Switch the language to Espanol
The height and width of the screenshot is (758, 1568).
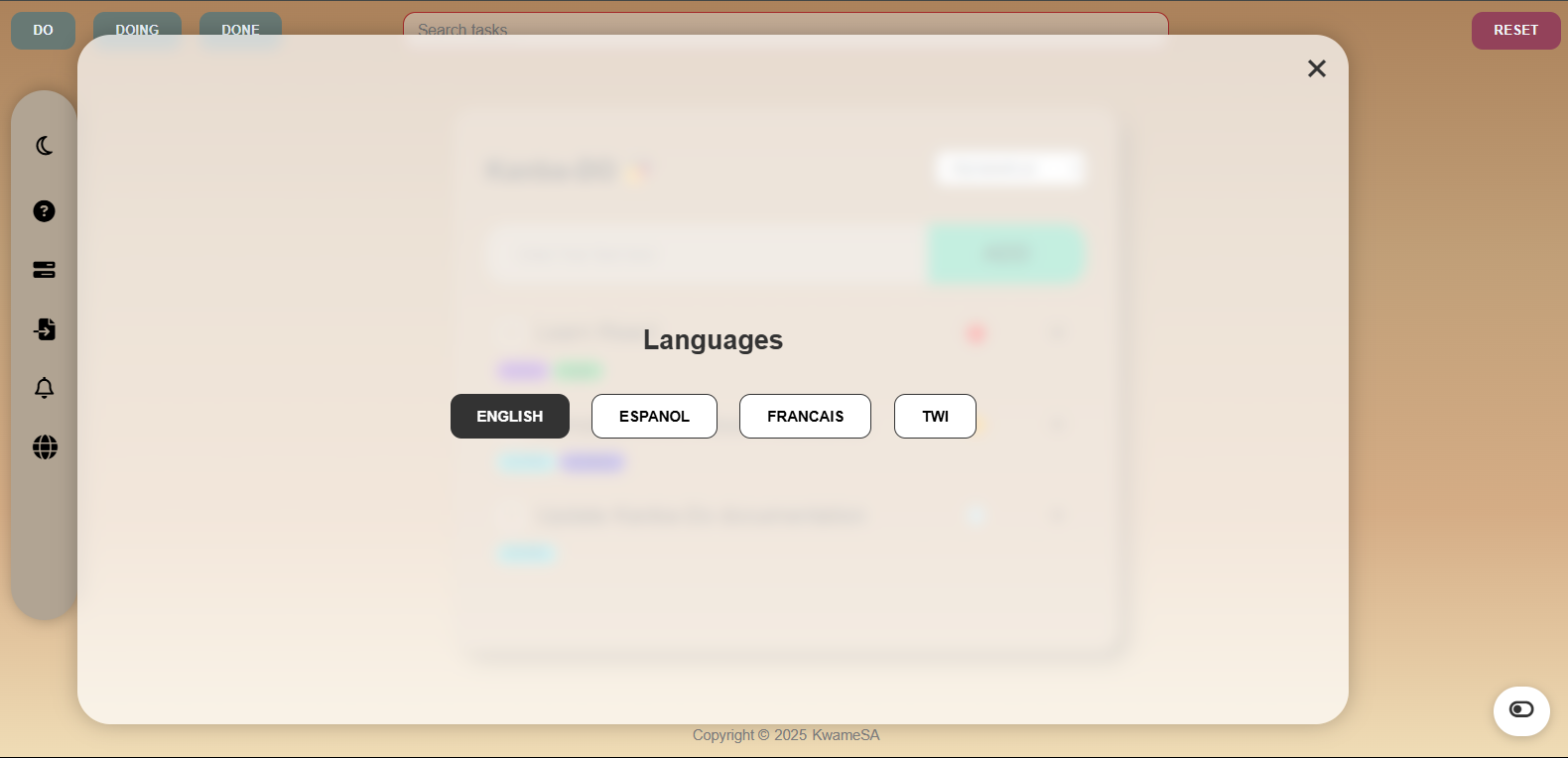pyautogui.click(x=654, y=416)
